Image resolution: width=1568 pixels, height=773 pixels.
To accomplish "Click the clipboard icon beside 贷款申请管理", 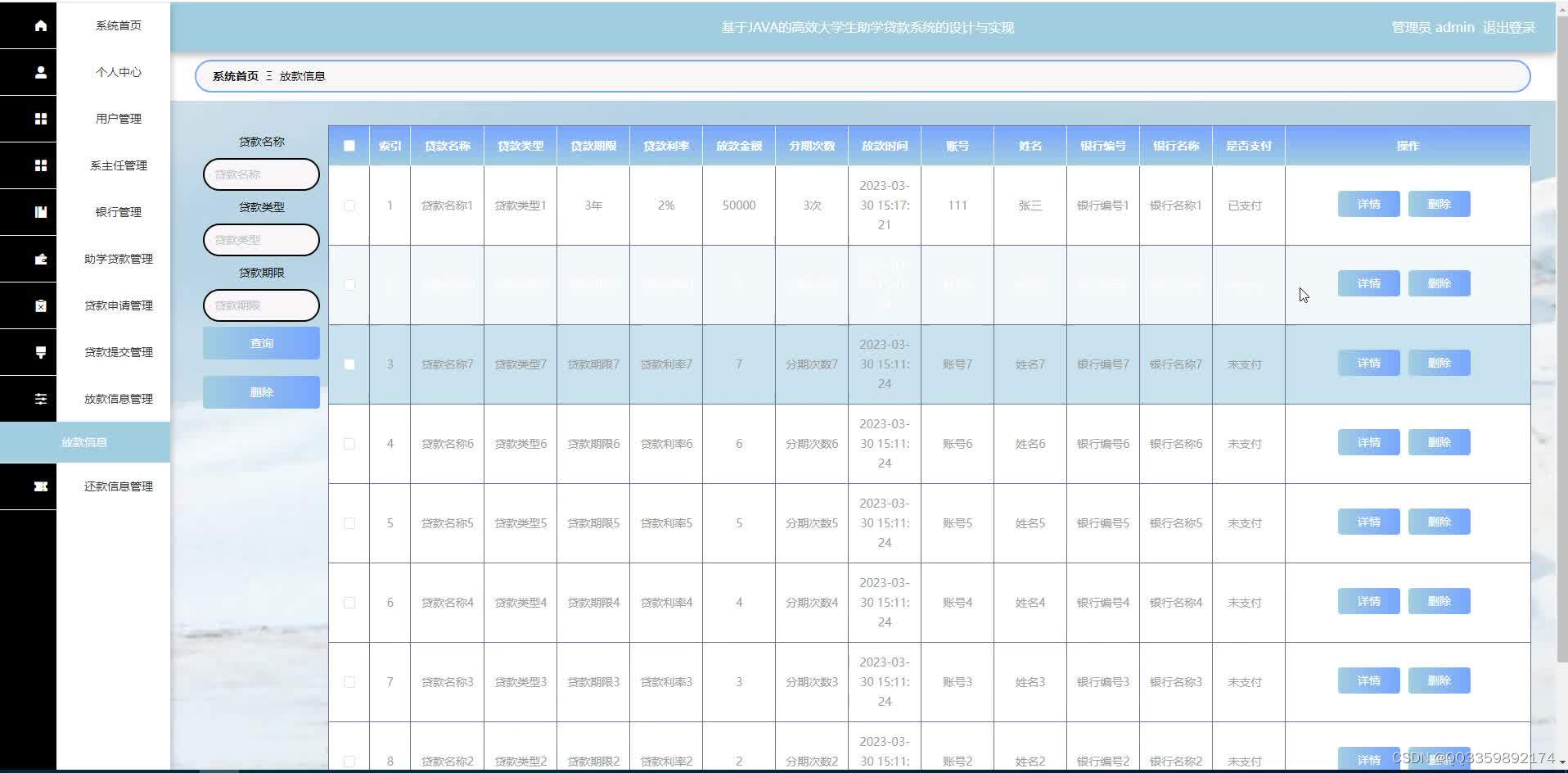I will [40, 305].
